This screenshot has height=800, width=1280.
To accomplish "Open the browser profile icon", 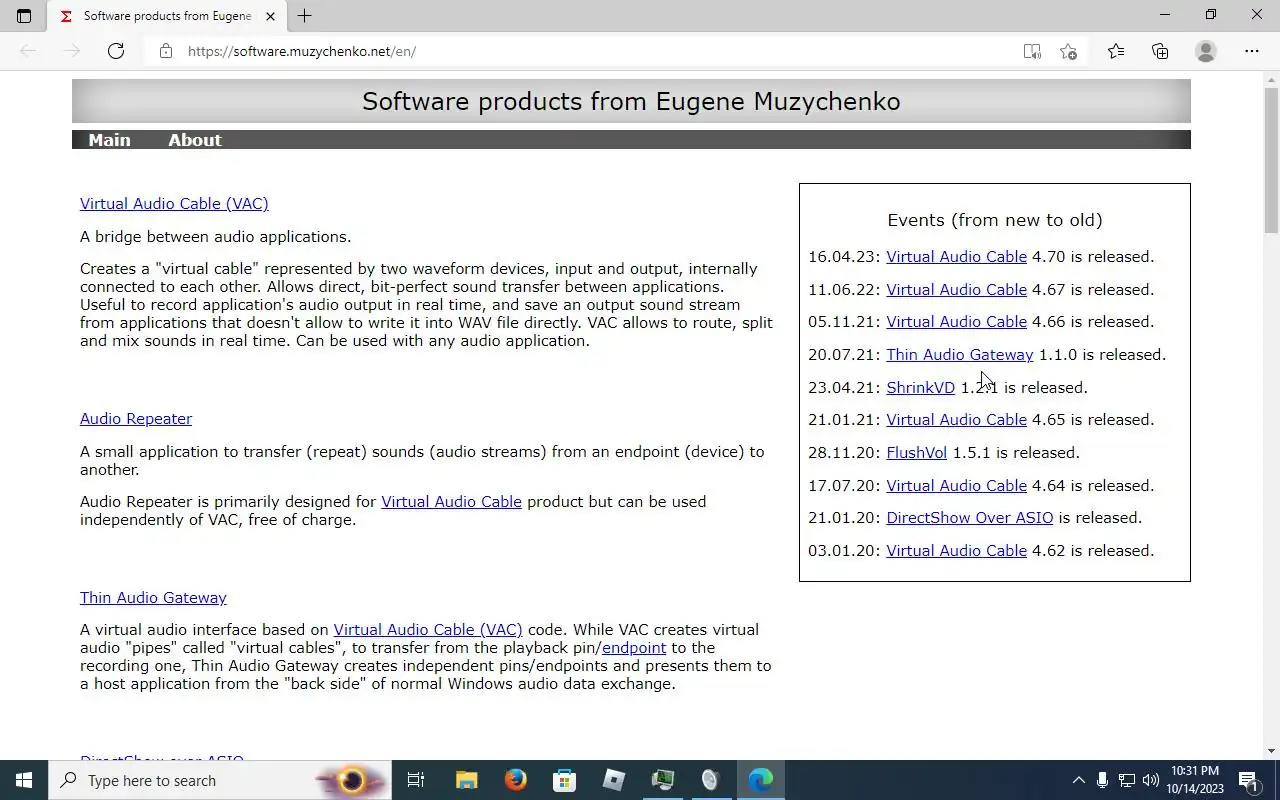I will (x=1206, y=51).
